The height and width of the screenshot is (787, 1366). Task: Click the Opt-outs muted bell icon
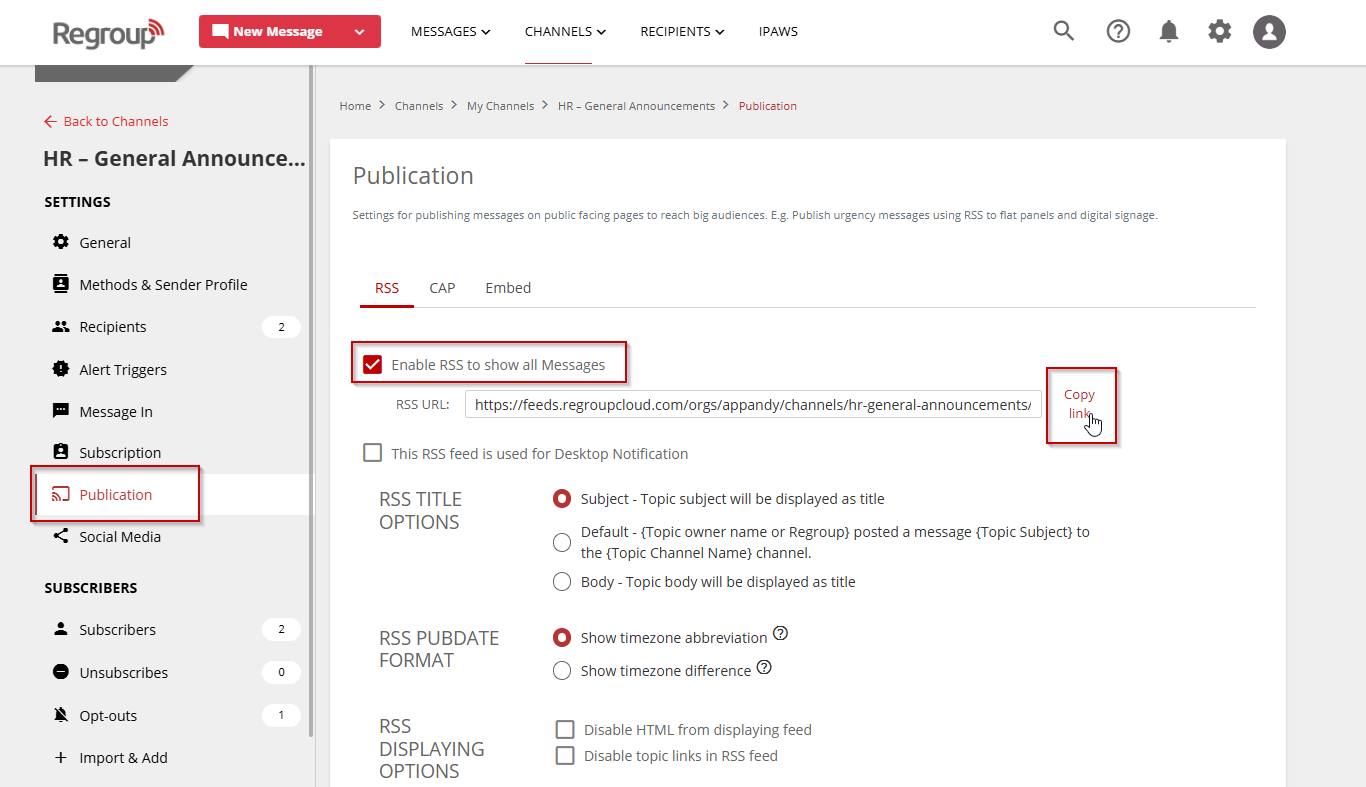61,715
